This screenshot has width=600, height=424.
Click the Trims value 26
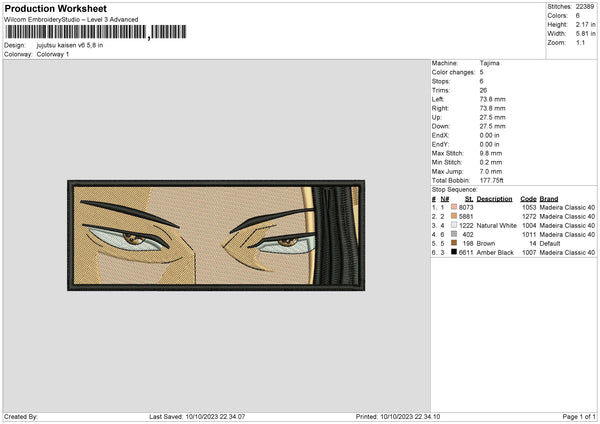click(483, 90)
